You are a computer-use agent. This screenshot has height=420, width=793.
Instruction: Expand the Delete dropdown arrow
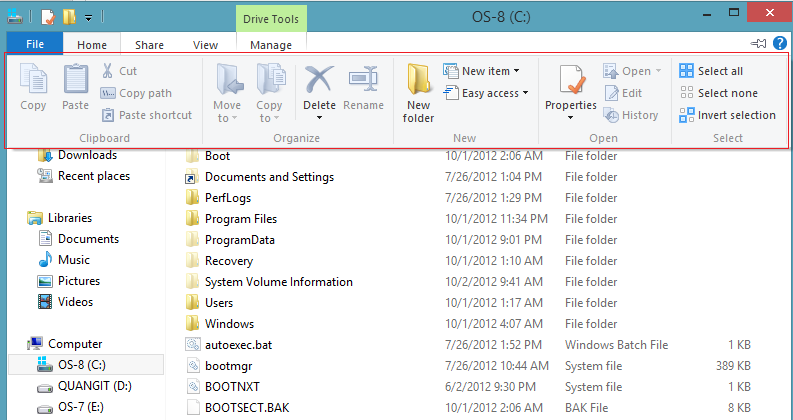pos(319,118)
